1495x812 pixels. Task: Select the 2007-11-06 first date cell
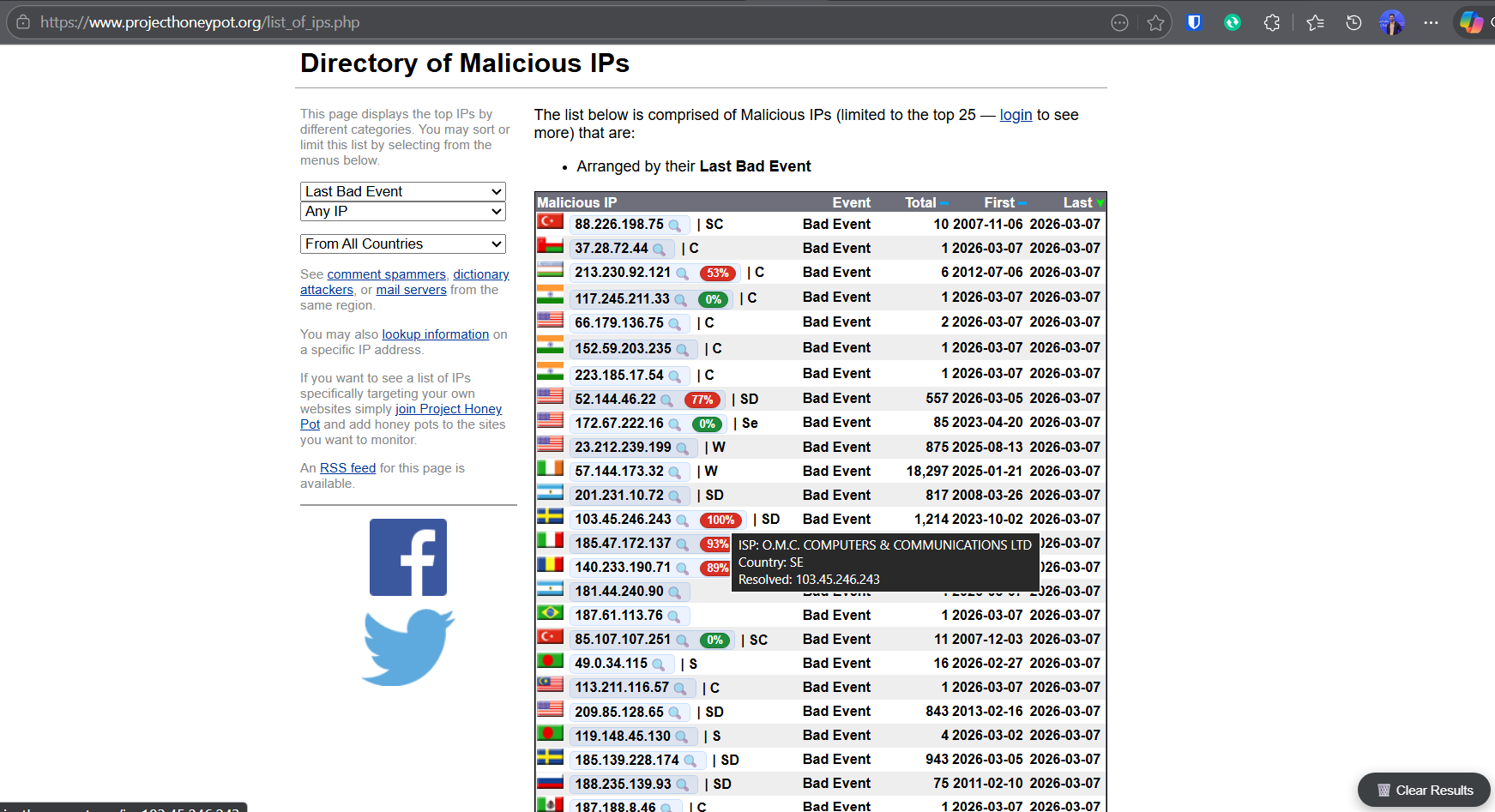point(987,224)
